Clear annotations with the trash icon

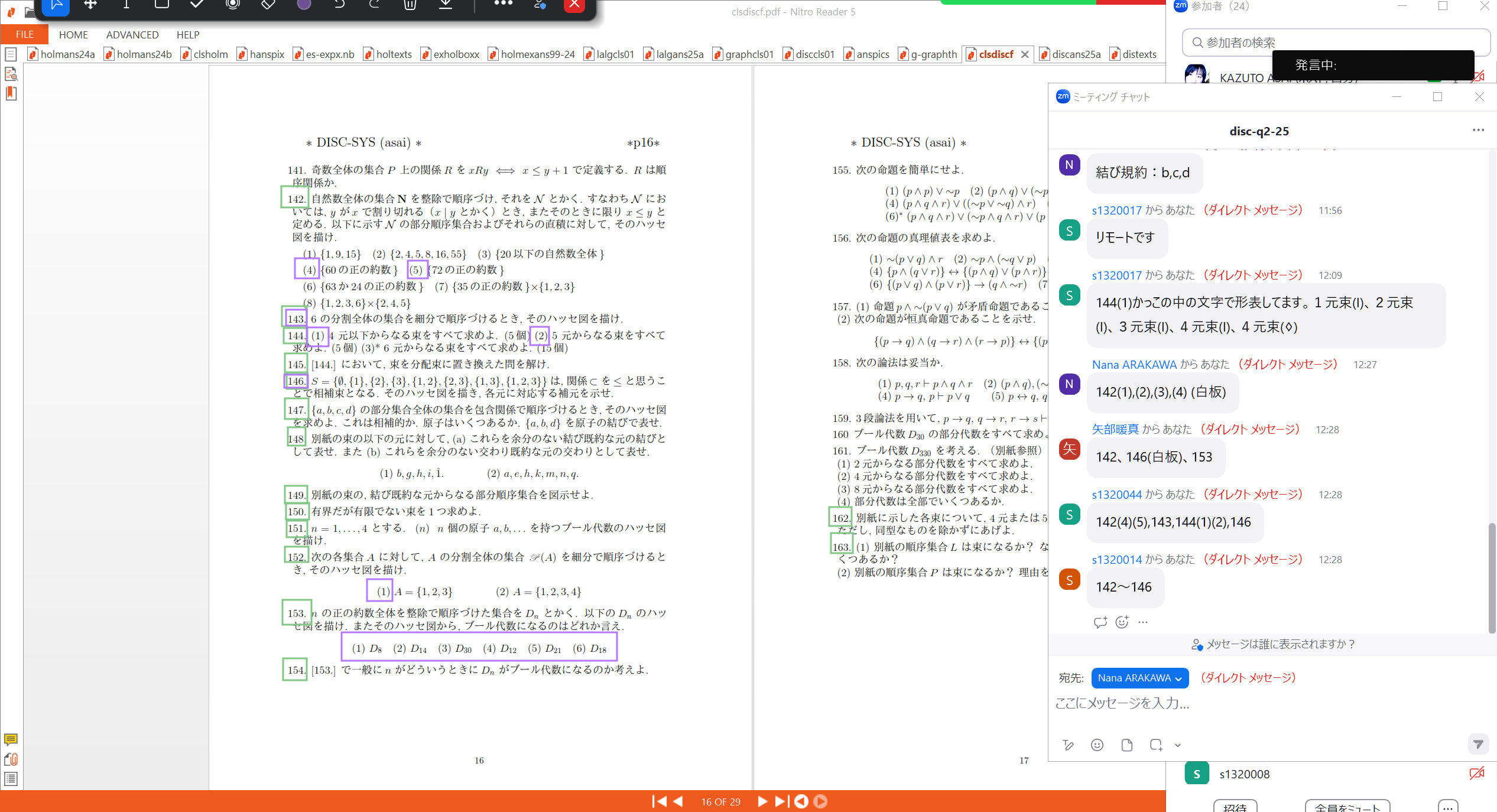tap(410, 5)
